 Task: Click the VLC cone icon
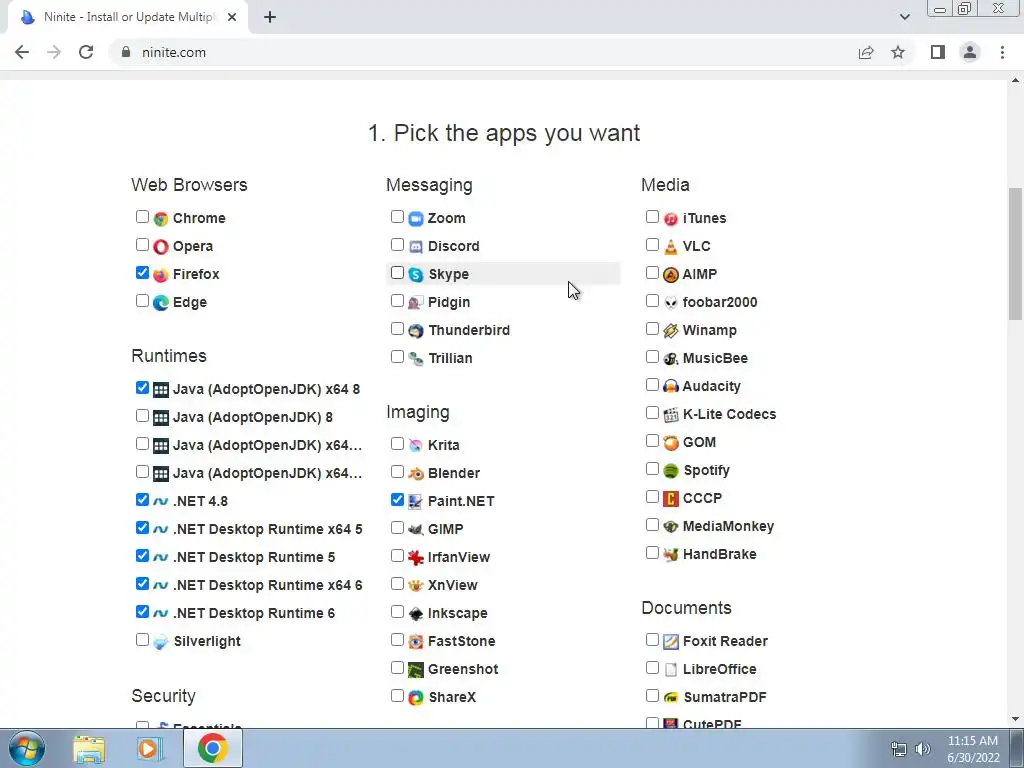[x=671, y=247]
